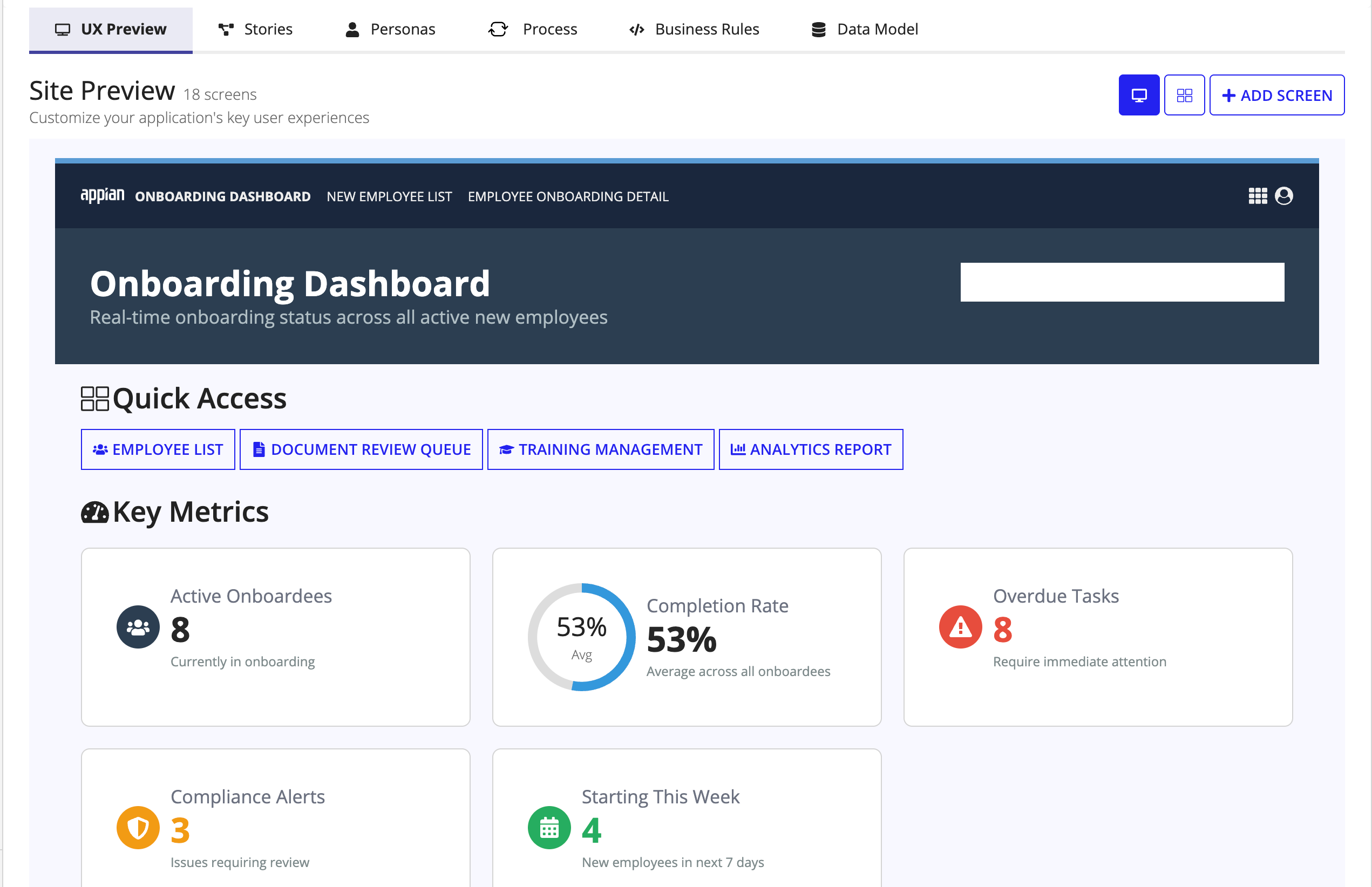Click the ADD SCREEN button
1372x887 pixels.
[1276, 95]
